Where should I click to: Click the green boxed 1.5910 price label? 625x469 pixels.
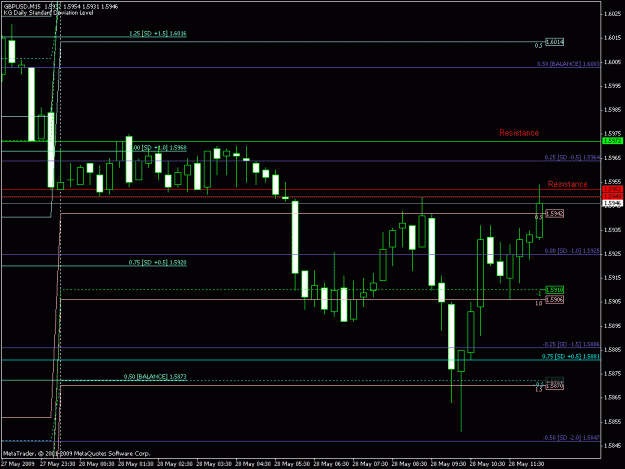pos(554,290)
